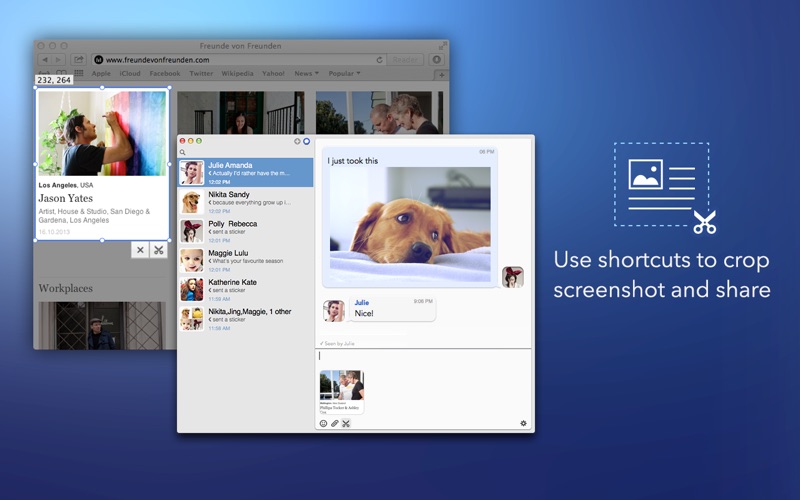Image resolution: width=800 pixels, height=500 pixels.
Task: Cancel the crop selection with X button
Action: tap(140, 250)
